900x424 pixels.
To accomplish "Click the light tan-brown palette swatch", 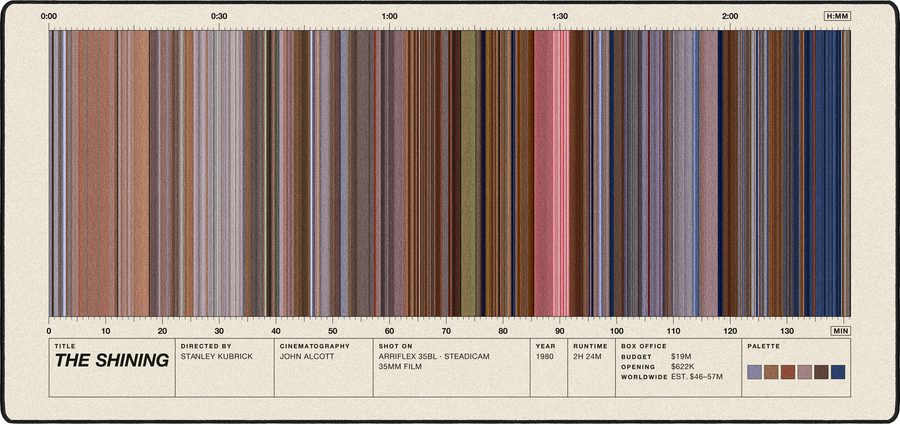I will click(771, 372).
